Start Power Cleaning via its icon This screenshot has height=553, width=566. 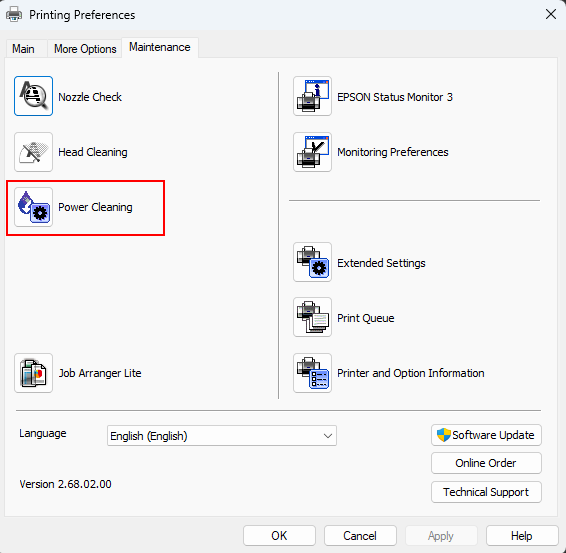pyautogui.click(x=34, y=207)
